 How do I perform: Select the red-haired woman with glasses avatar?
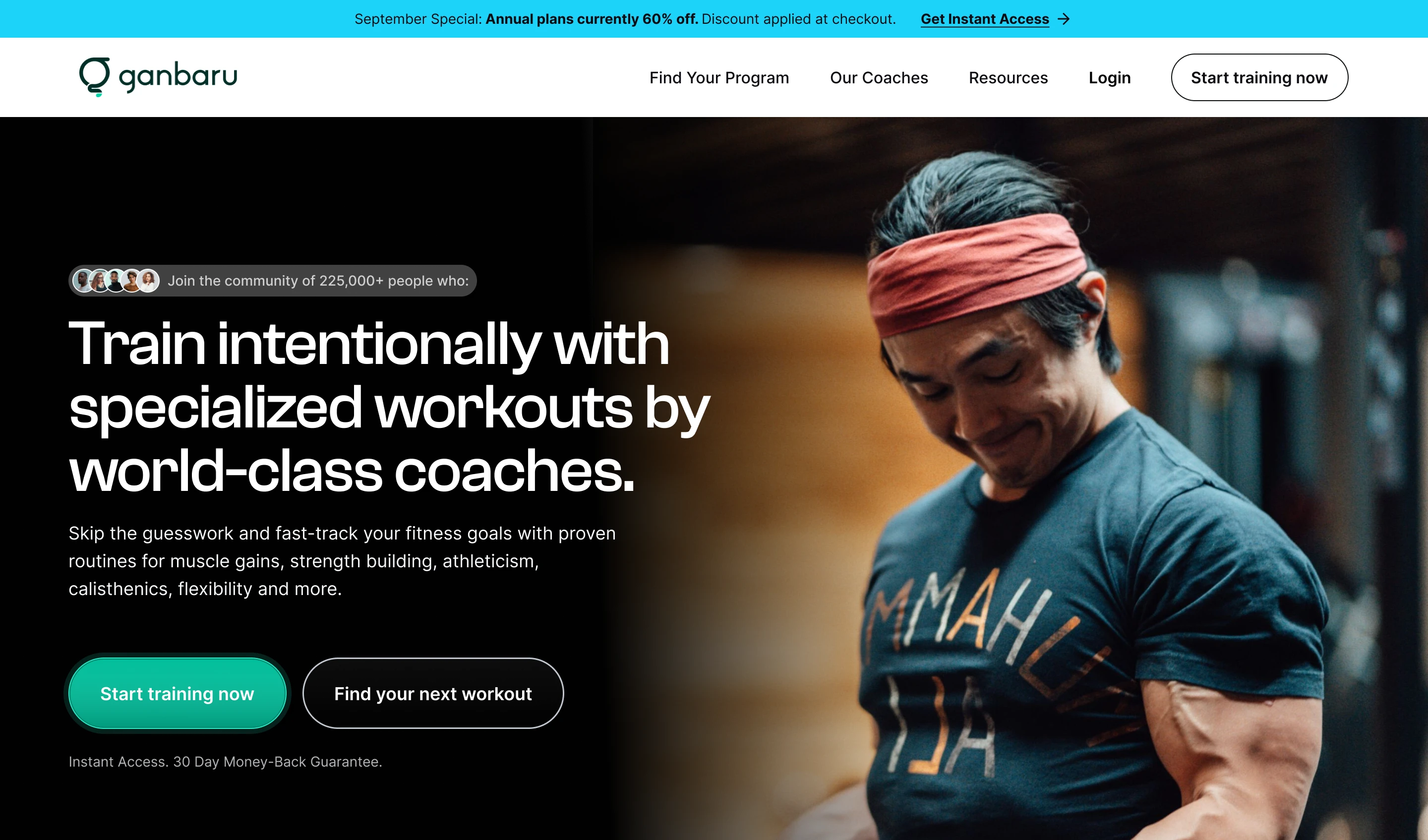point(100,281)
